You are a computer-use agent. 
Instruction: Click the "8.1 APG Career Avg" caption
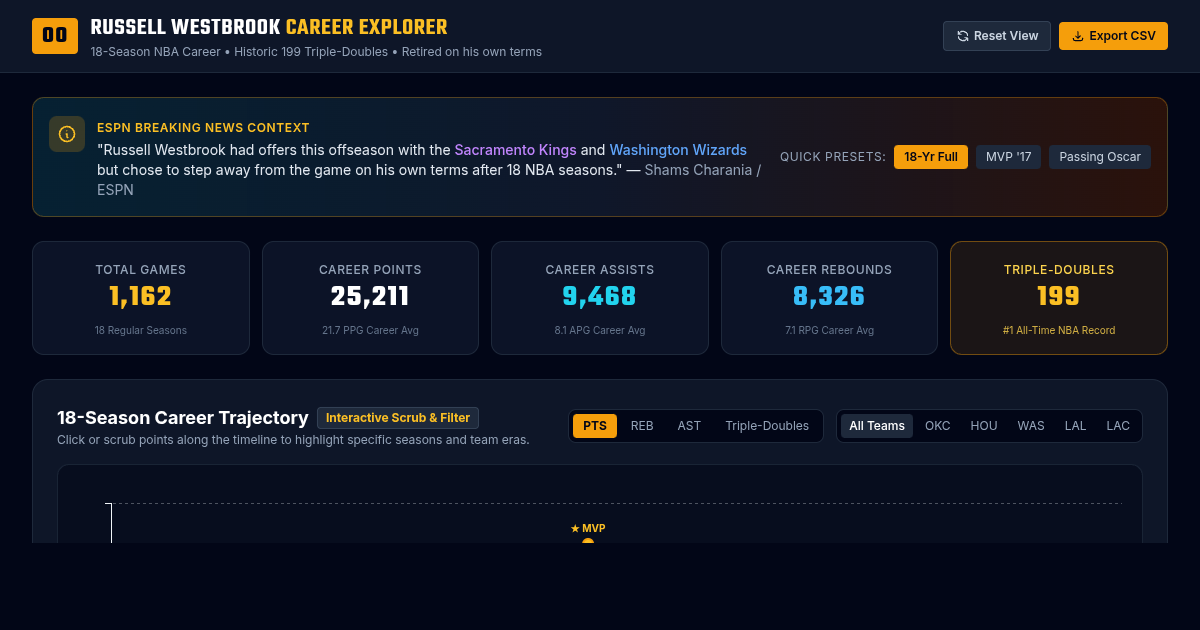coord(600,330)
